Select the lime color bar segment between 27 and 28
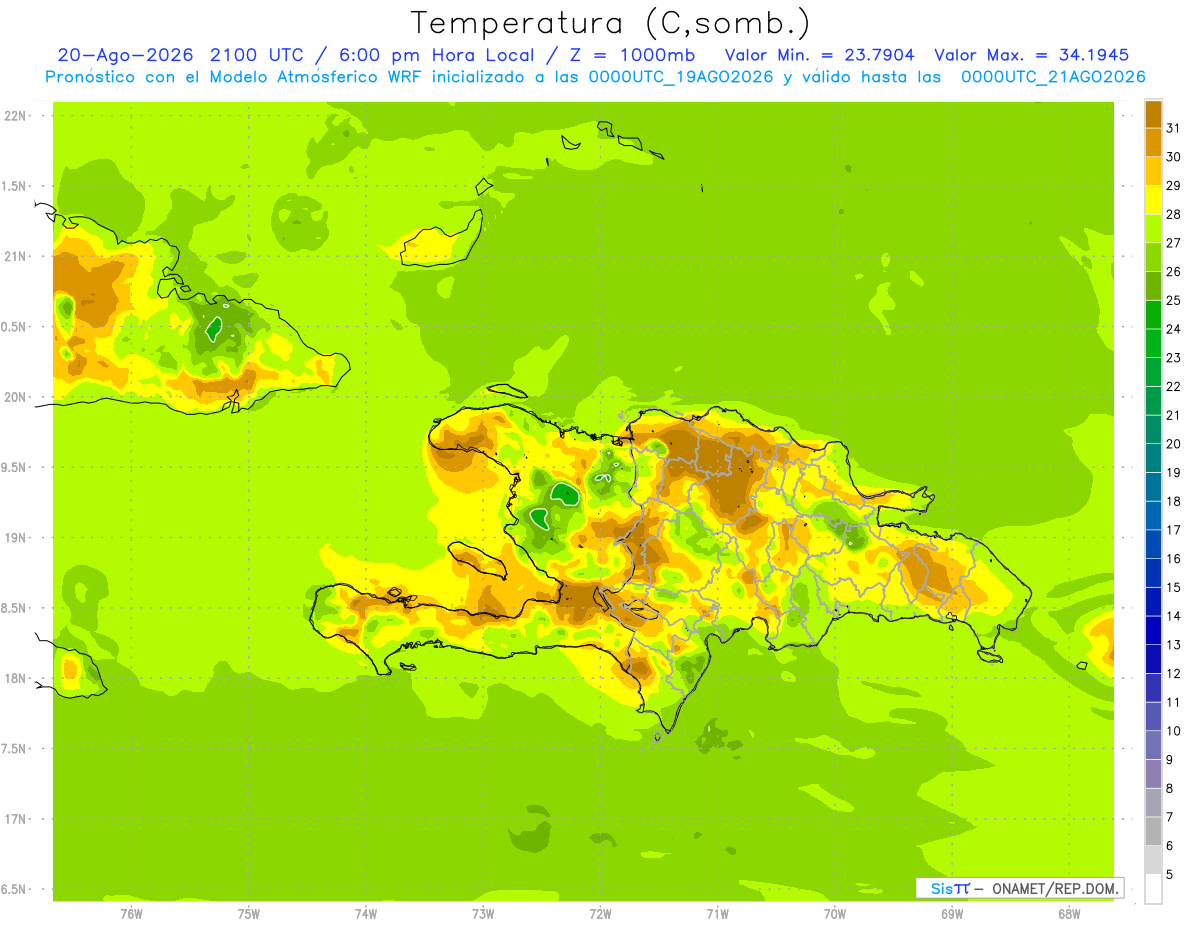The width and height of the screenshot is (1200, 927). tap(1153, 228)
